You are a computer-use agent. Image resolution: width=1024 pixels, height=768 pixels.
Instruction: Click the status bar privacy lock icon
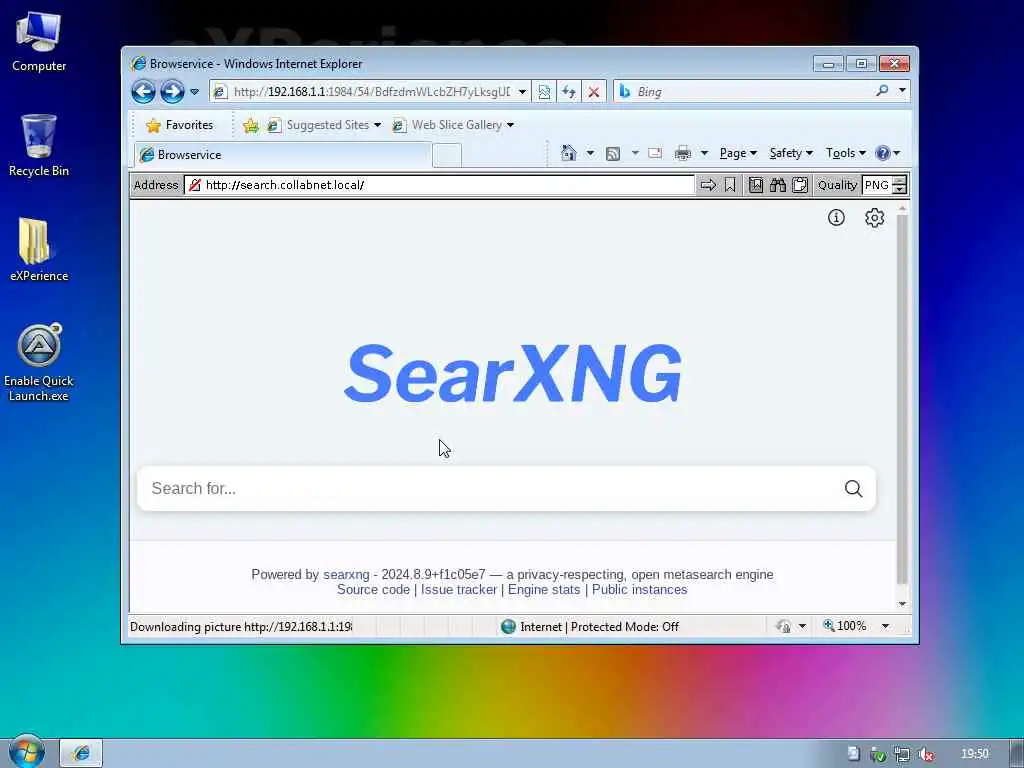[x=784, y=626]
